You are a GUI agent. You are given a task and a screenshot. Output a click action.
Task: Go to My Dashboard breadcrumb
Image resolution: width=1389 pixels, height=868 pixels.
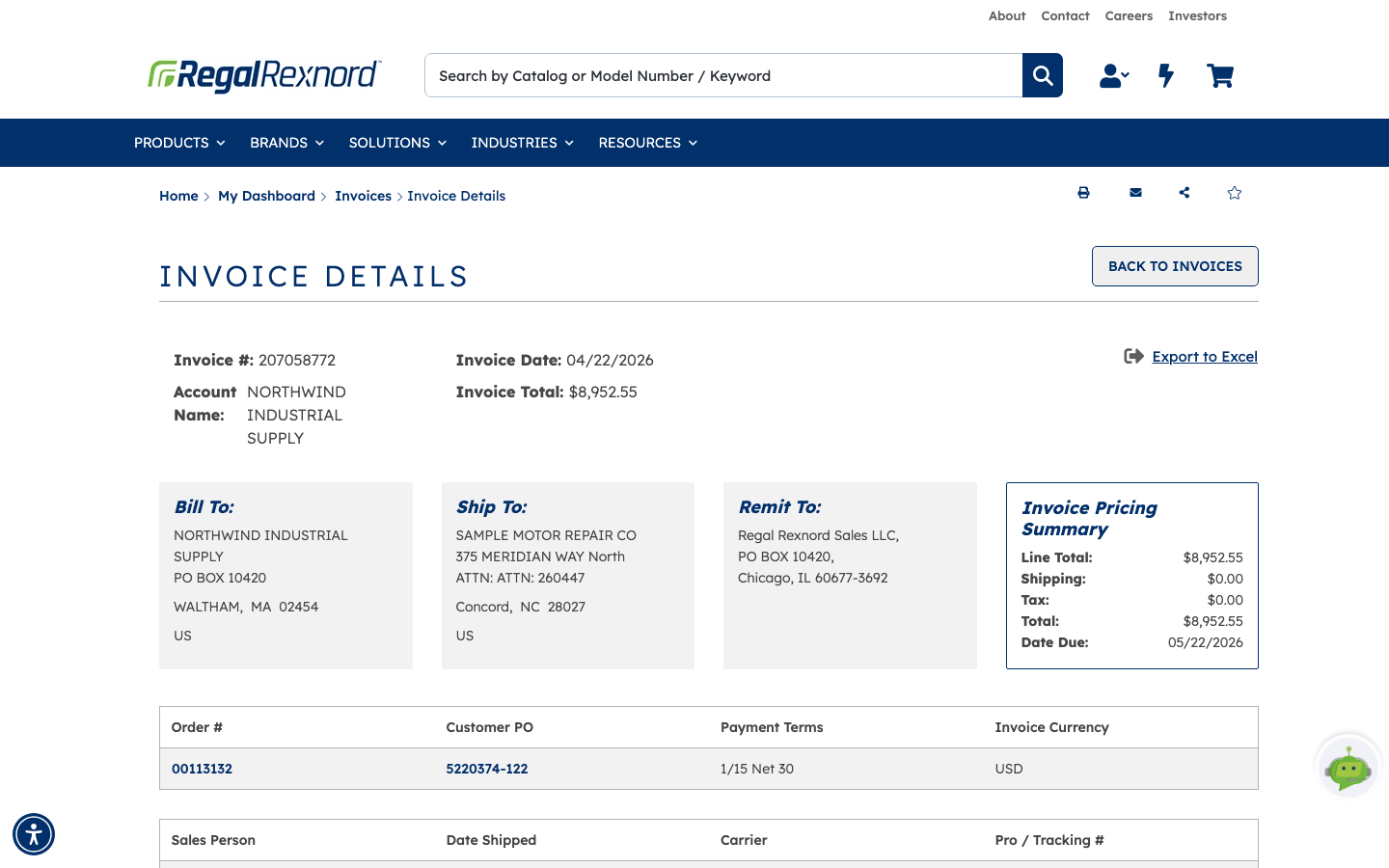click(266, 196)
